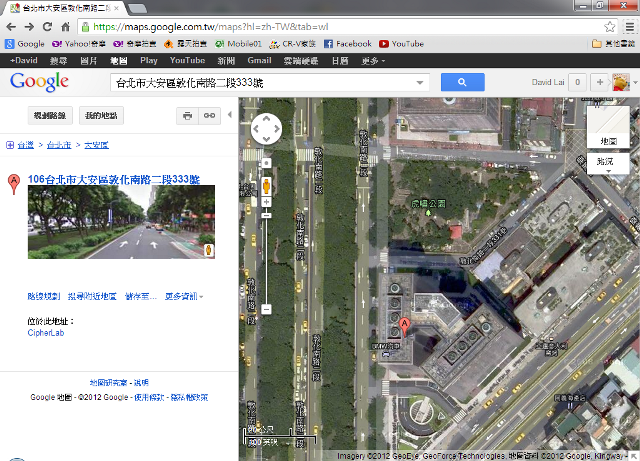
Task: Open the street view photo thumbnail
Action: (121, 222)
